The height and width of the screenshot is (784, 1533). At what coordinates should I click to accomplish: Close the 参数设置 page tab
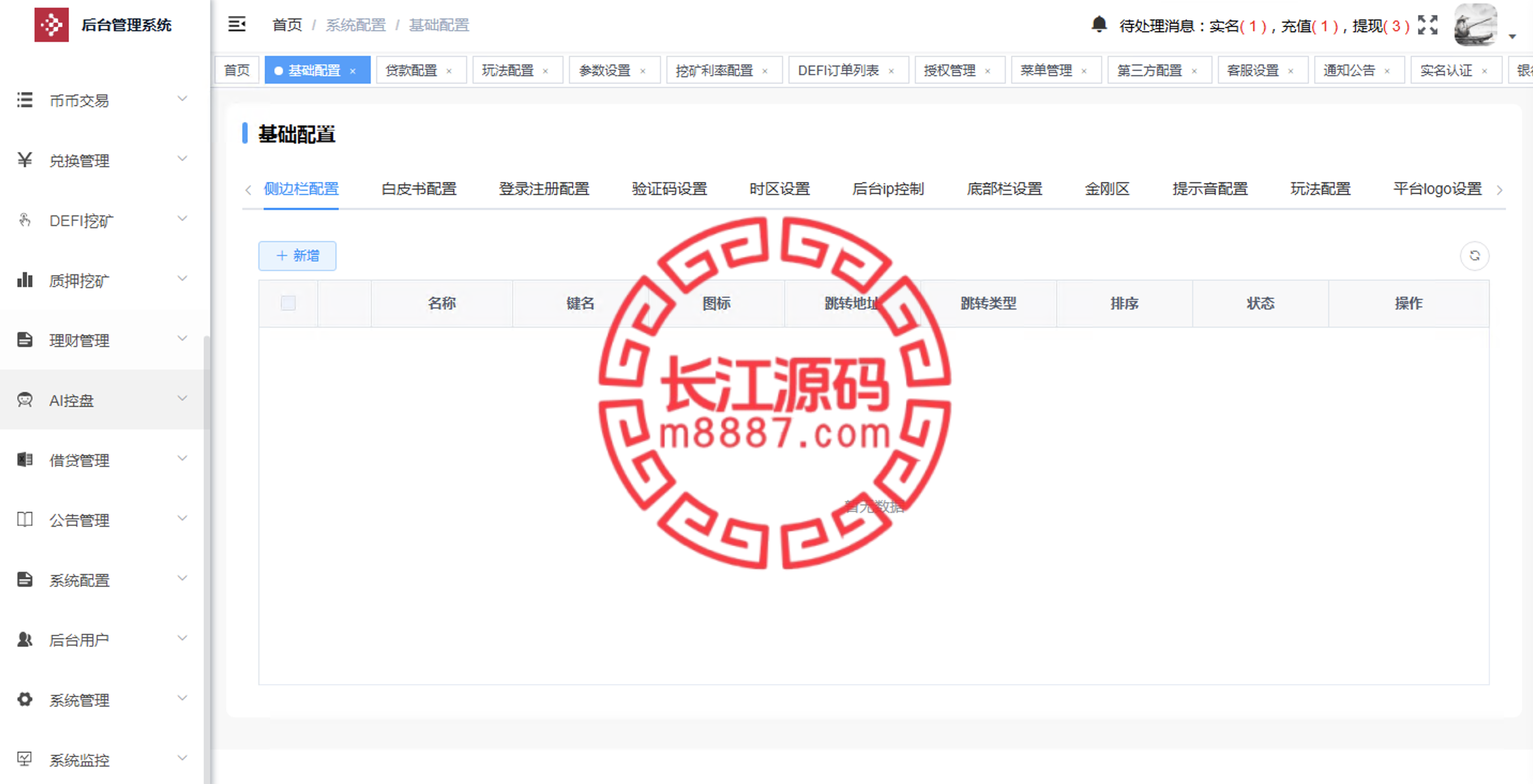(x=643, y=71)
